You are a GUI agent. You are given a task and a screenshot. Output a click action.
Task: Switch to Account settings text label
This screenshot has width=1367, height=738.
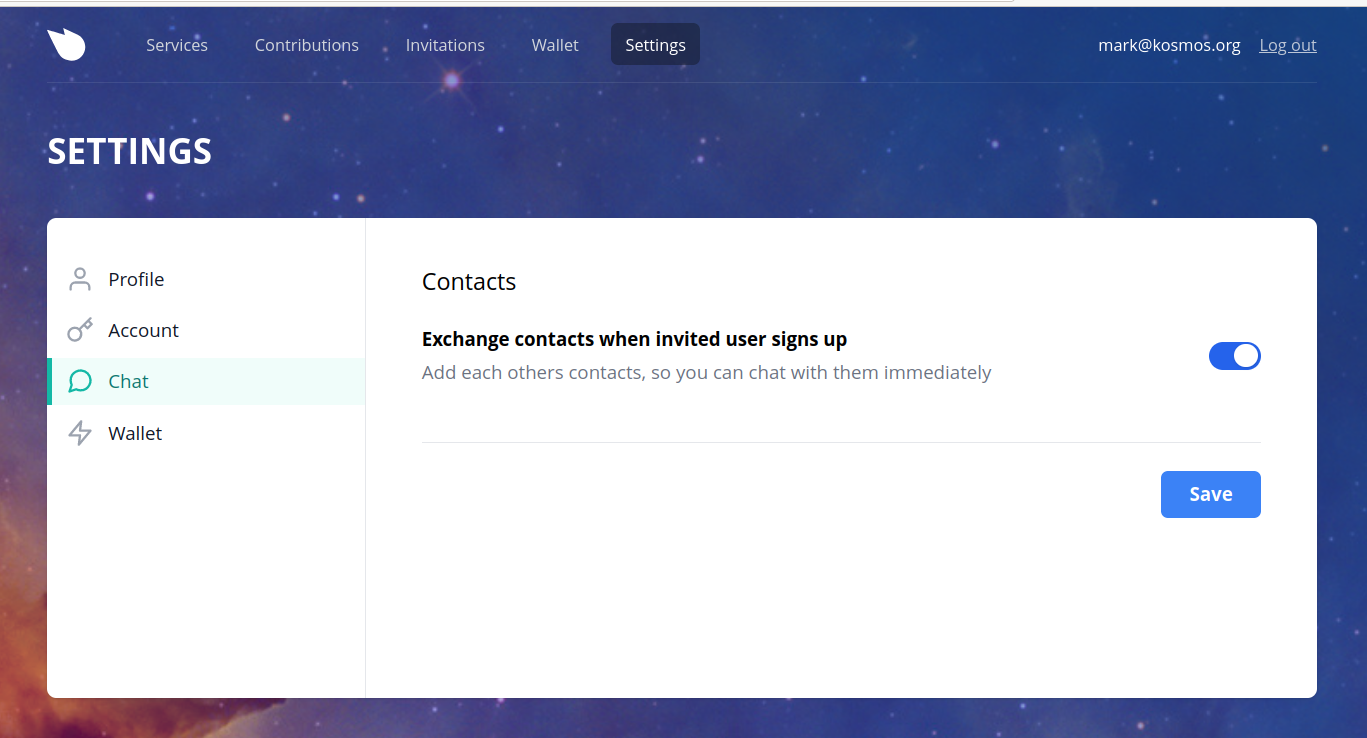(x=143, y=330)
